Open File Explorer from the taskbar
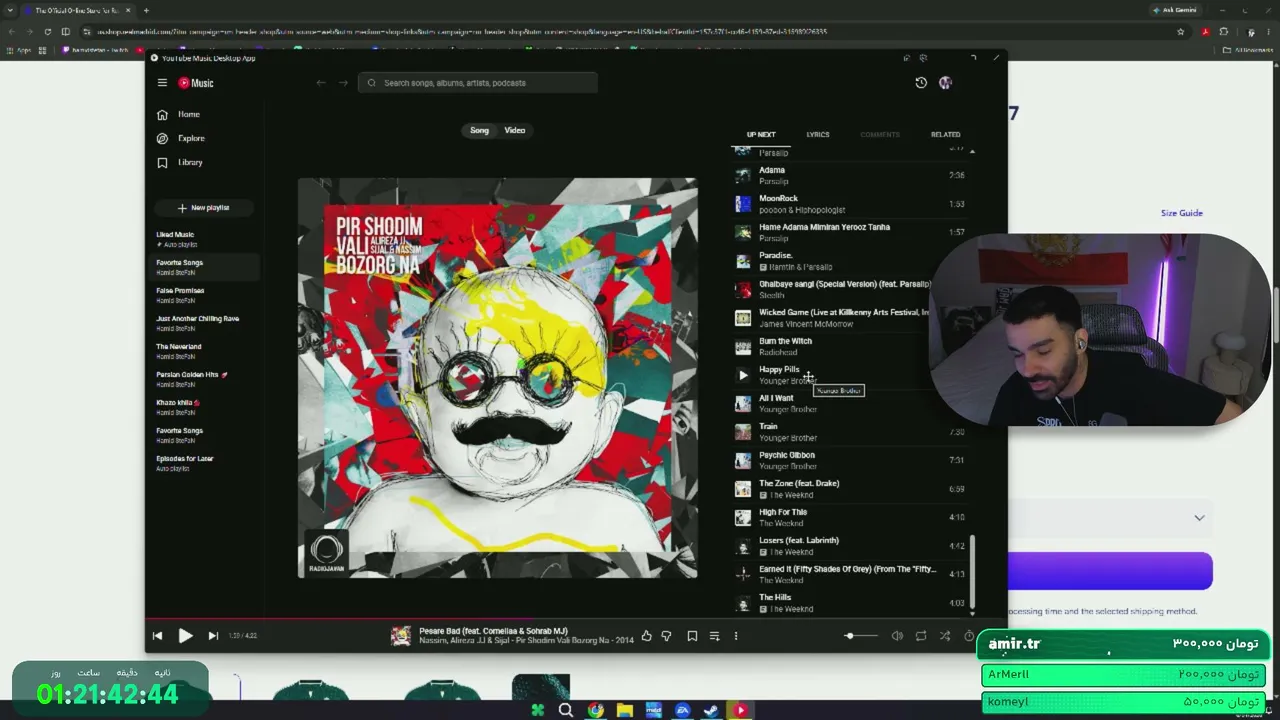The width and height of the screenshot is (1280, 720). pyautogui.click(x=625, y=710)
